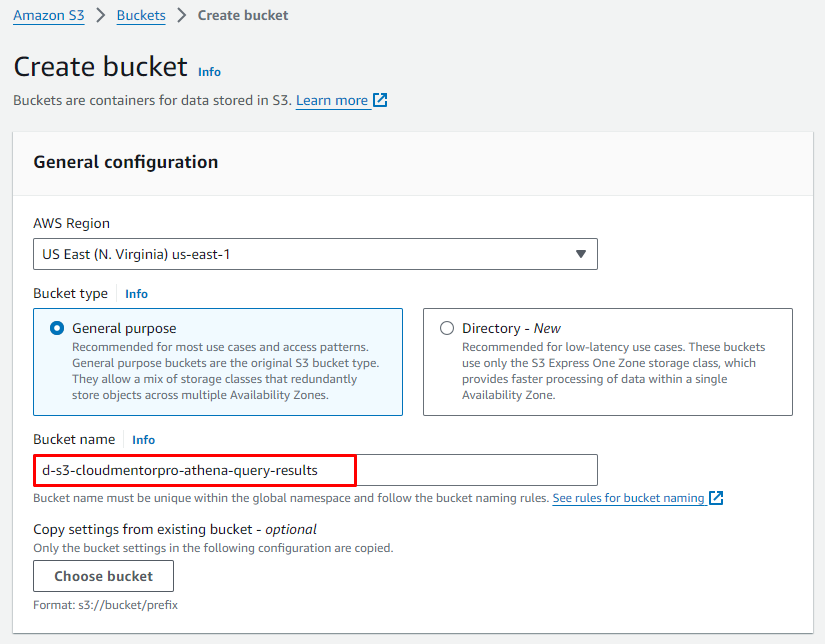Select the Directory bucket type radio button
This screenshot has height=644, width=825.
pyautogui.click(x=447, y=328)
